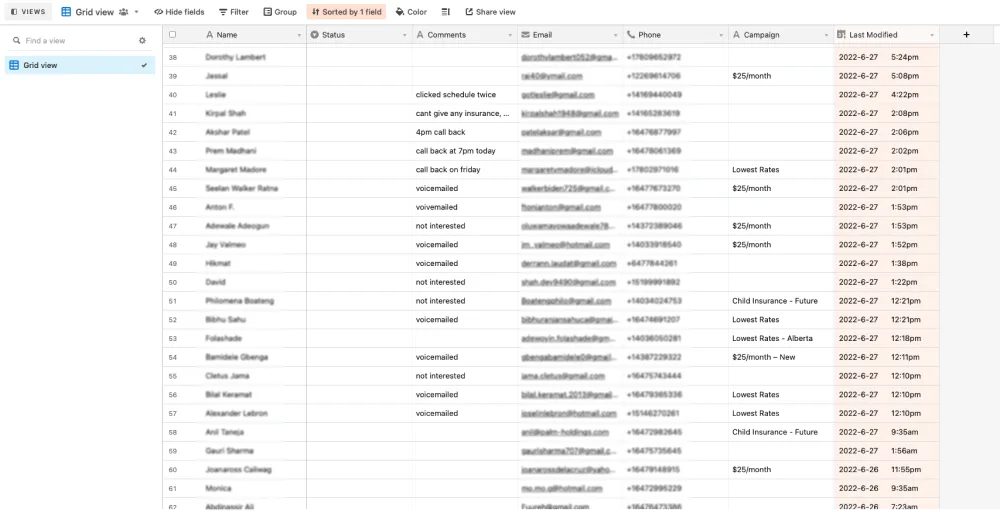The width and height of the screenshot is (1000, 512).
Task: Click row number 50
Action: click(172, 282)
